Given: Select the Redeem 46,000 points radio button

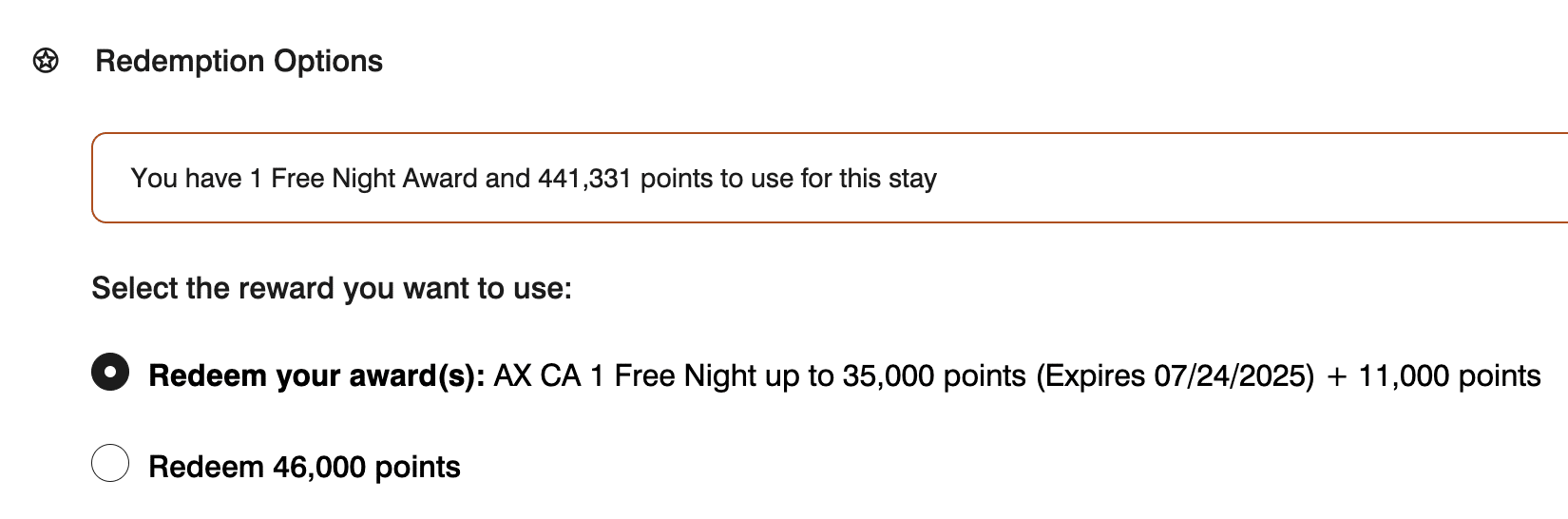Looking at the screenshot, I should click(110, 463).
